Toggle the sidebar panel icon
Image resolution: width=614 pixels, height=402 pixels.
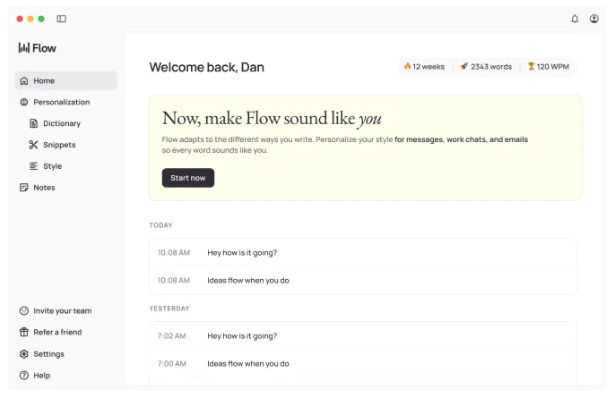tap(62, 19)
